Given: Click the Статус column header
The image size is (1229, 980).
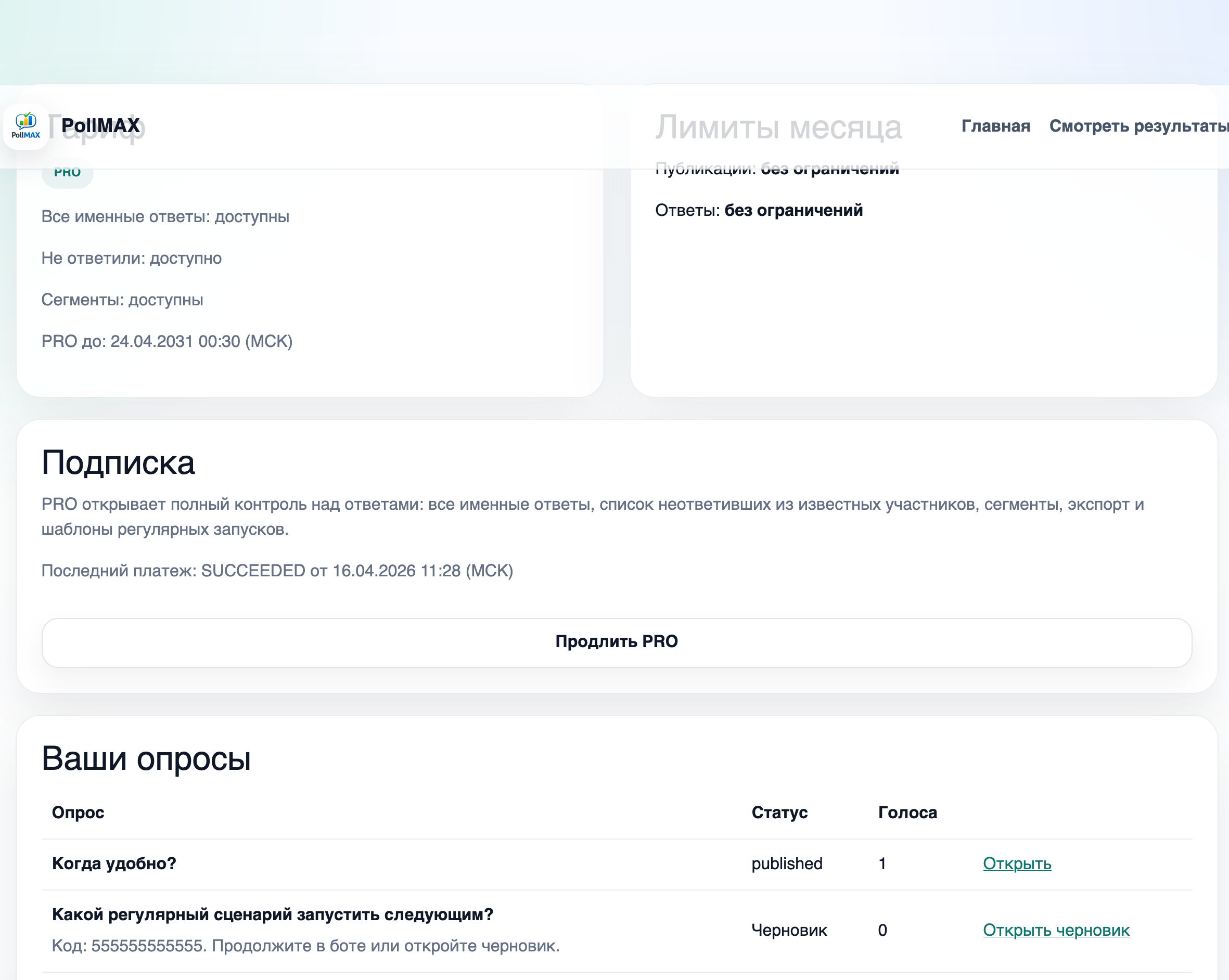Looking at the screenshot, I should click(x=779, y=812).
